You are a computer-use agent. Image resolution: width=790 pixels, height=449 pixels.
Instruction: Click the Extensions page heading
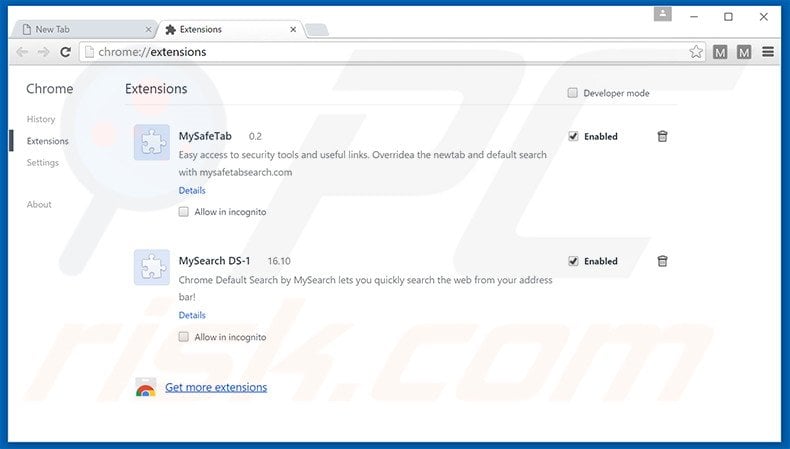[156, 89]
